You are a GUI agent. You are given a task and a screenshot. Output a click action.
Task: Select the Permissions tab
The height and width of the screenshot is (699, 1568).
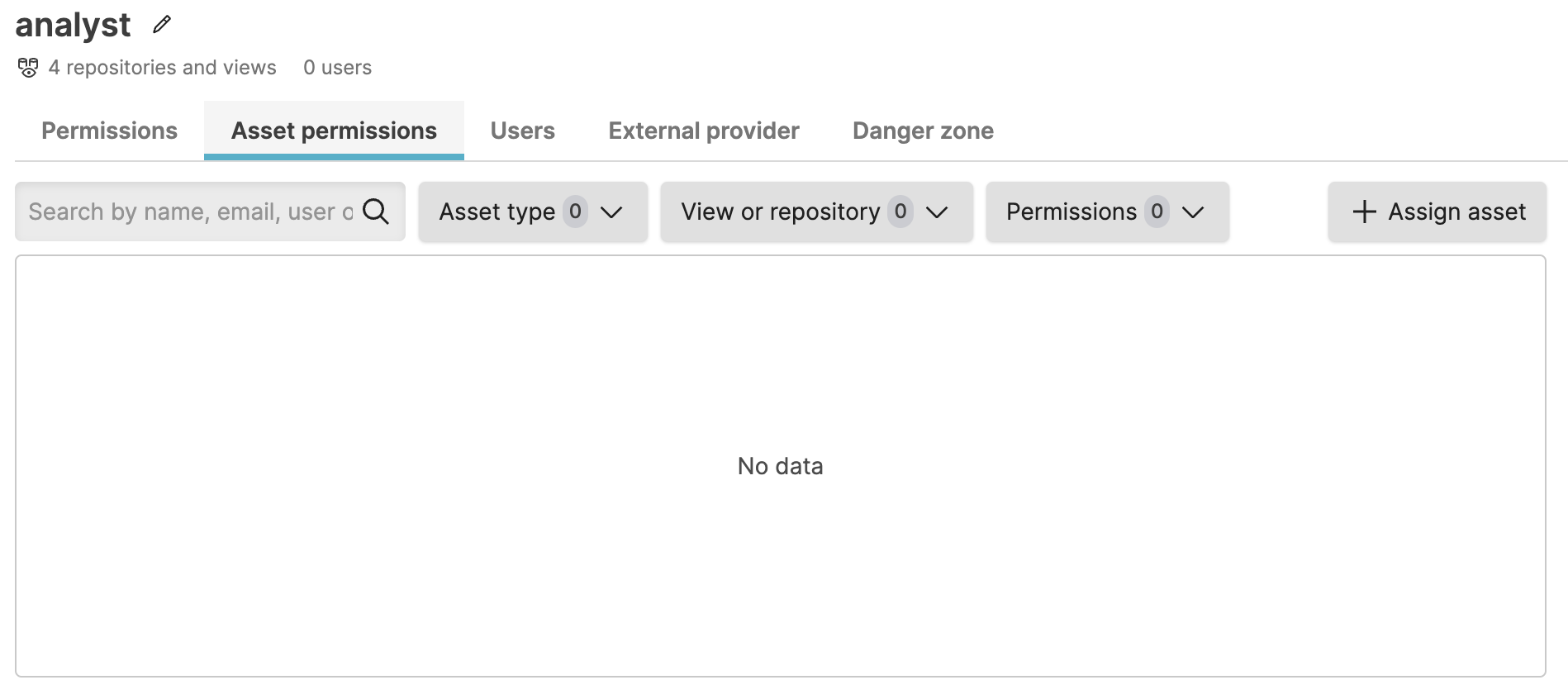click(109, 131)
